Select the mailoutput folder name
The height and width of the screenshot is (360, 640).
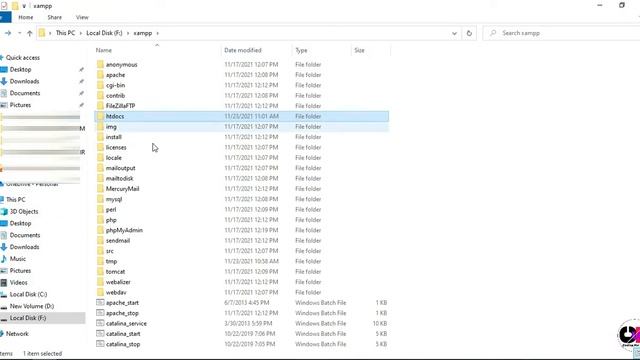pos(120,168)
